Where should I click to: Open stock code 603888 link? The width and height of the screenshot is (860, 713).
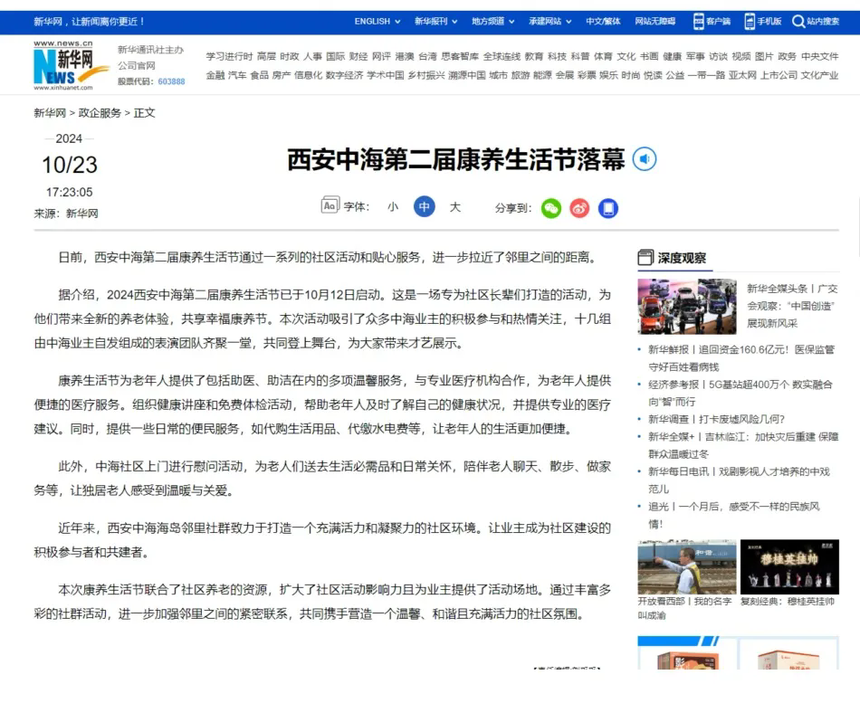[x=171, y=81]
